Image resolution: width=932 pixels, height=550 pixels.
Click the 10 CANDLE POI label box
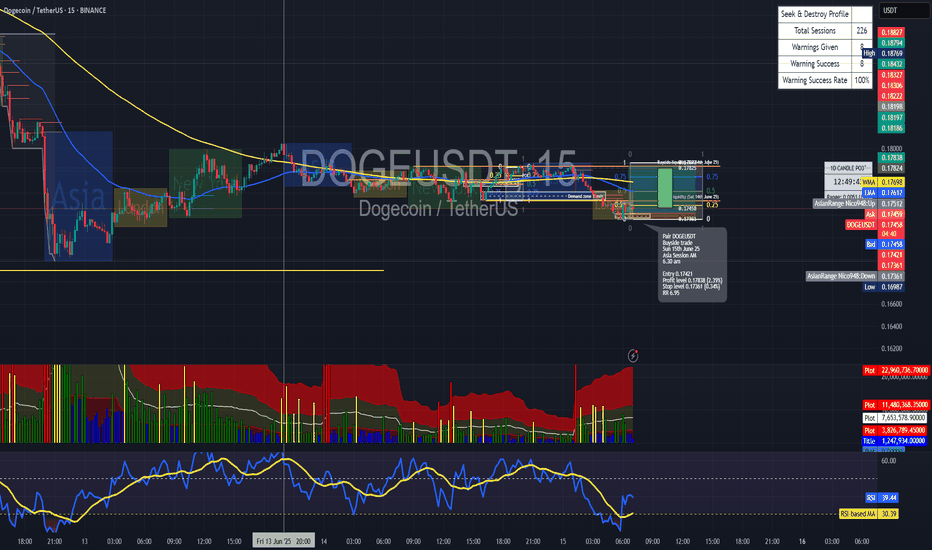point(848,168)
